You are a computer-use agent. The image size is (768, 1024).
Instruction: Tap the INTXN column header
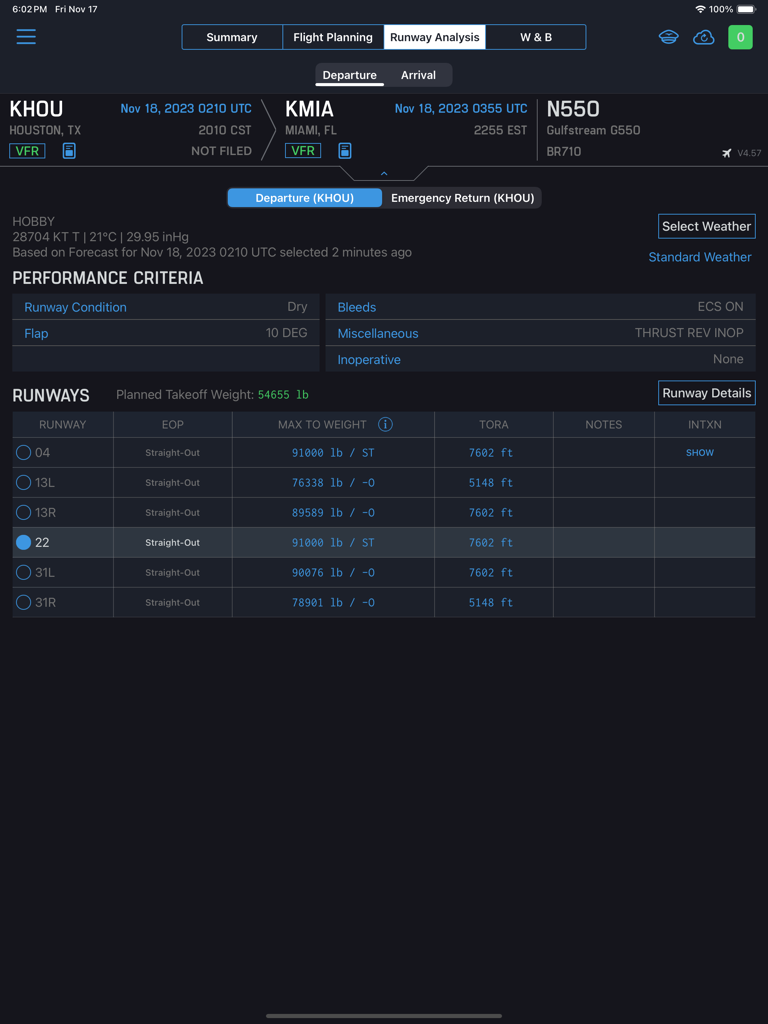[705, 424]
